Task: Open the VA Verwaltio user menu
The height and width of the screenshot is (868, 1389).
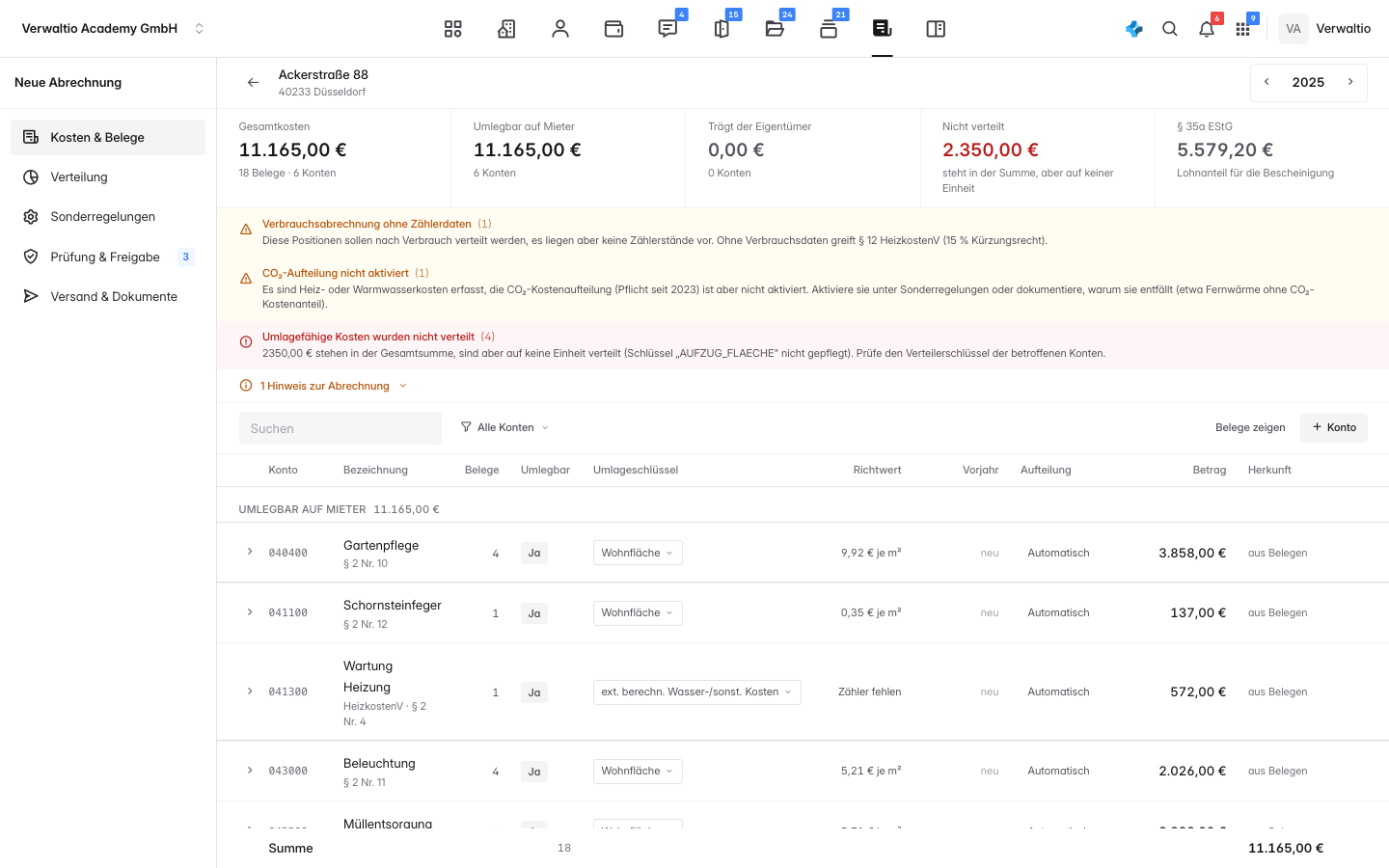Action: point(1325,29)
